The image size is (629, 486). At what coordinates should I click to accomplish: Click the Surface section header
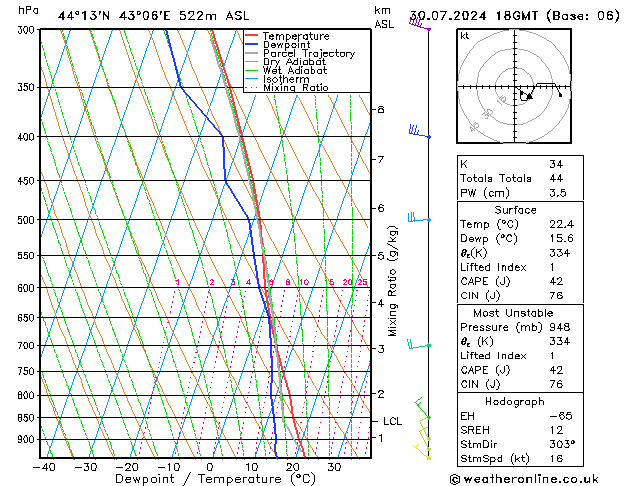514,210
